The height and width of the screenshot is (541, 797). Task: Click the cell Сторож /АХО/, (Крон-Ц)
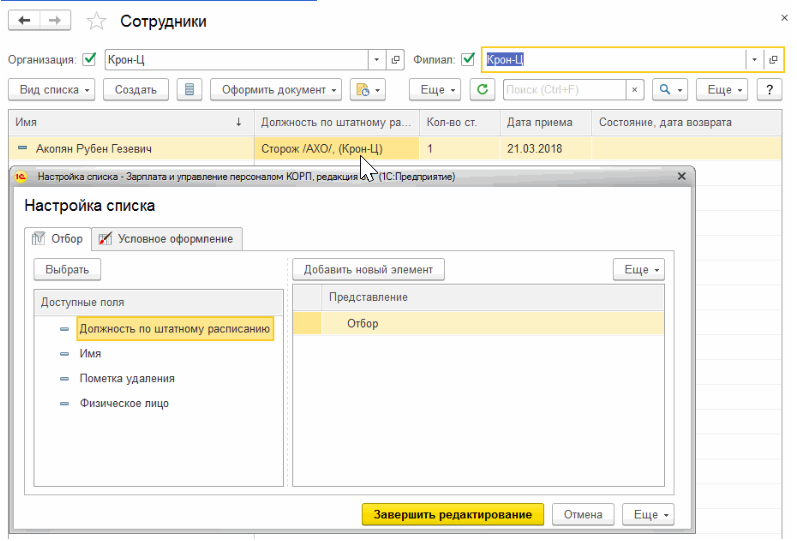336,149
